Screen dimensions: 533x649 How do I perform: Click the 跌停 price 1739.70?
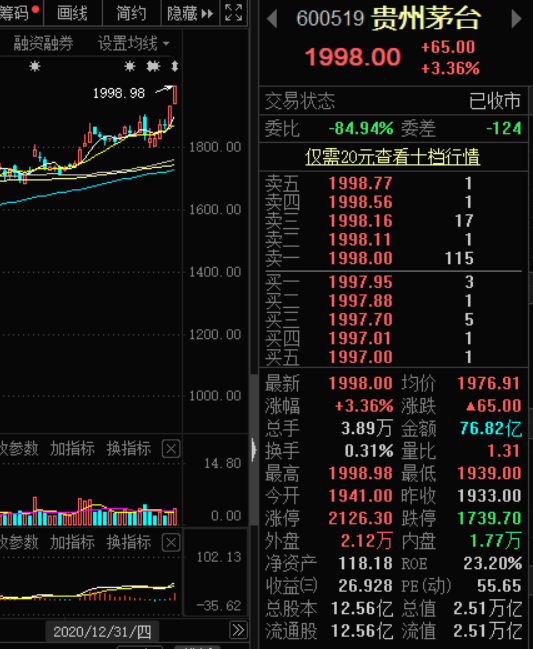[x=489, y=518]
